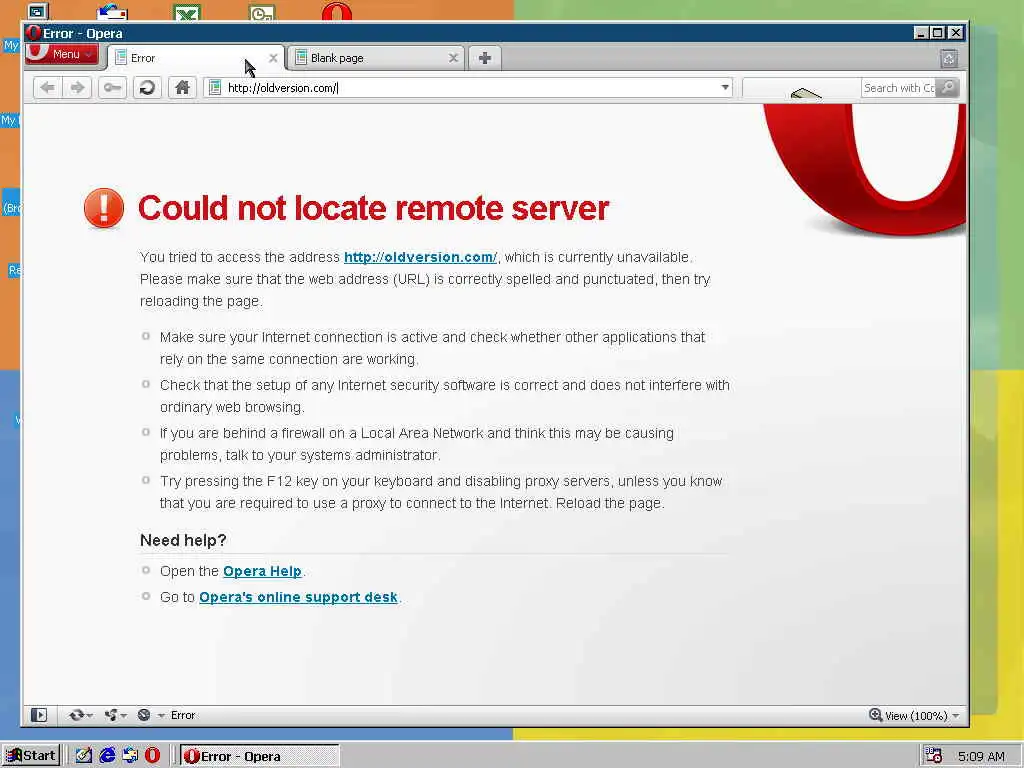Open the Windows Start menu
Screen dimensions: 1024x768
(31, 756)
